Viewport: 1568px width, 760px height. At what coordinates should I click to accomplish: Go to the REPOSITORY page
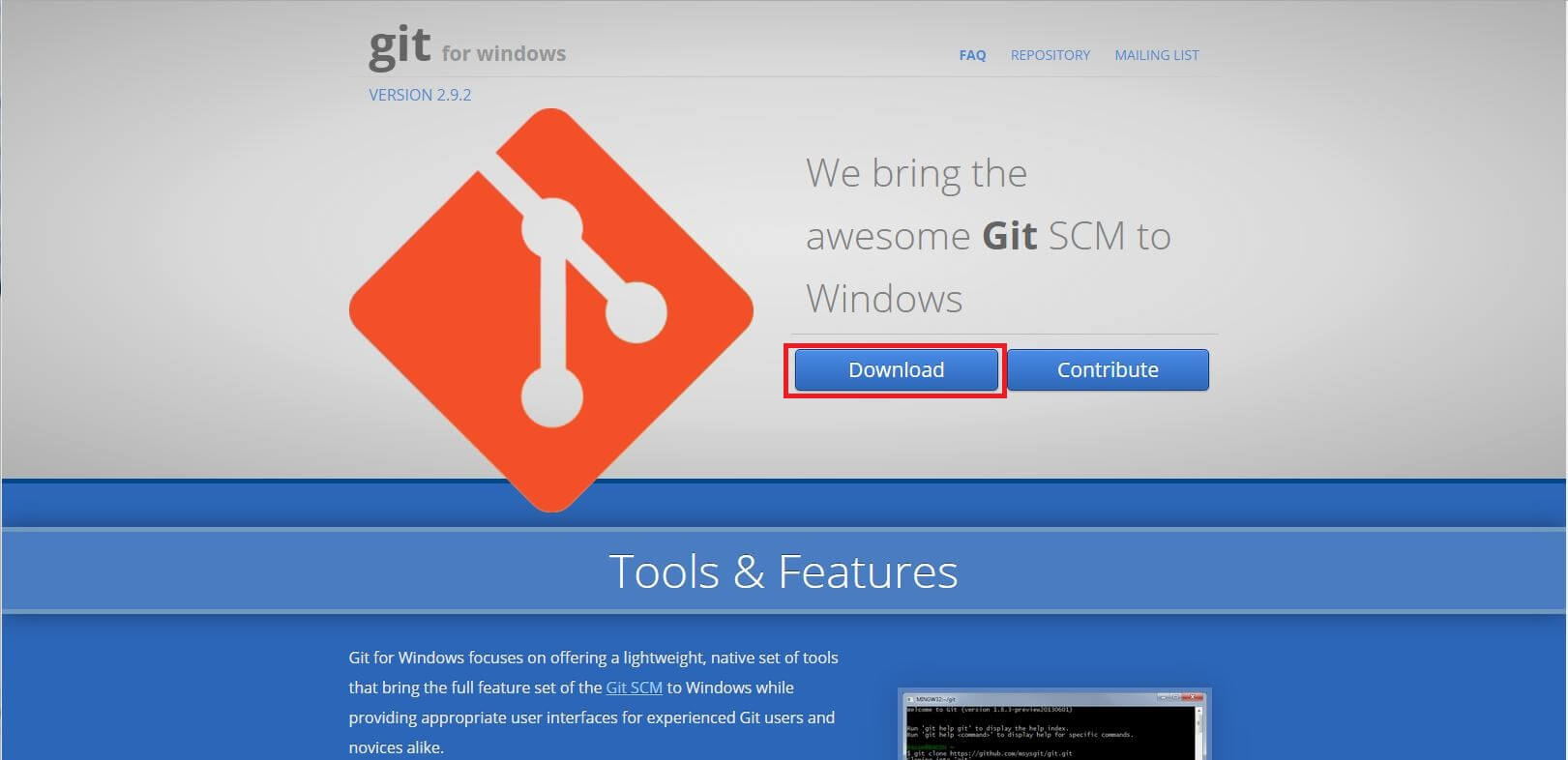click(x=1050, y=55)
